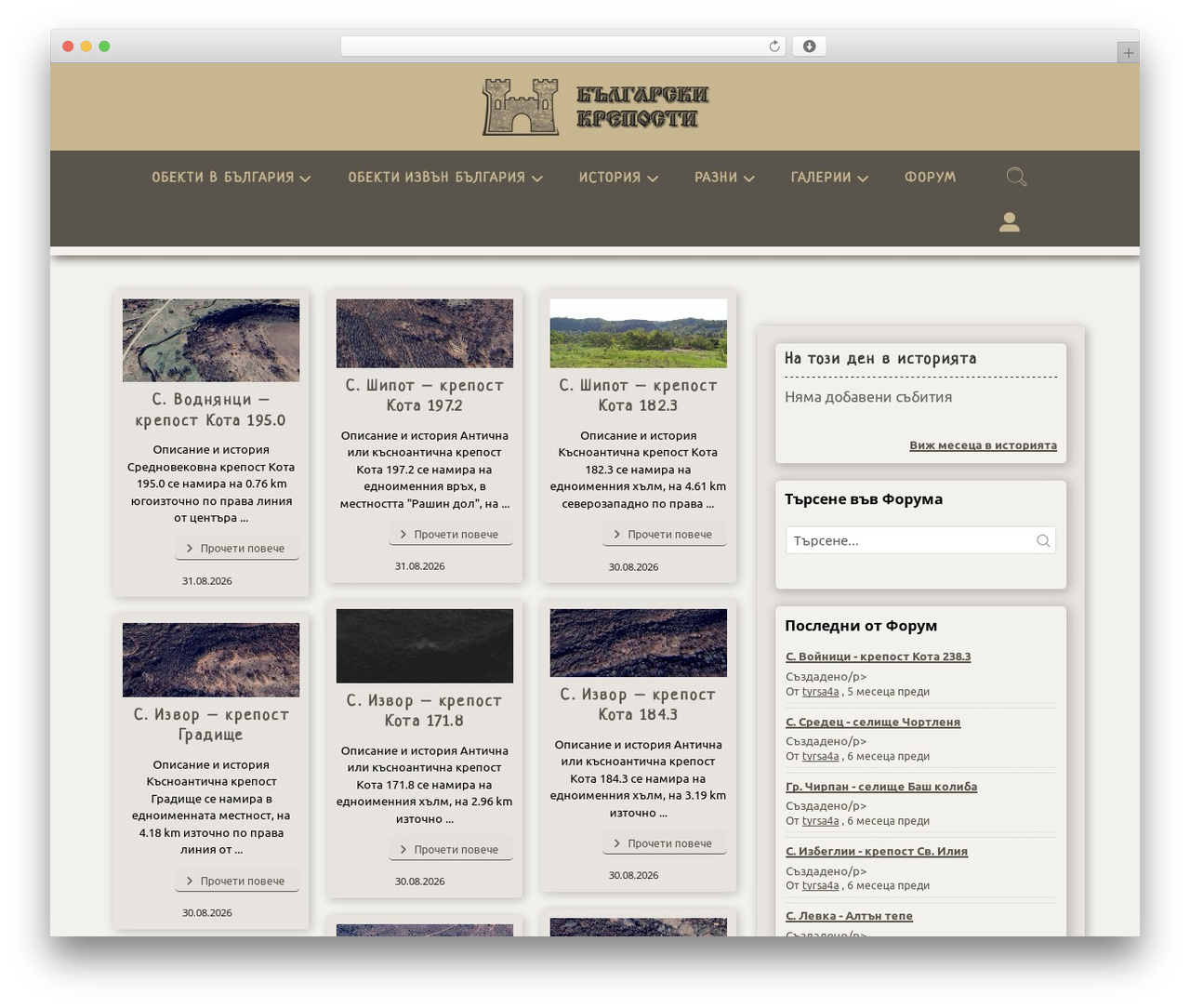This screenshot has height=1008, width=1190.
Task: Read more about С. Воднянци крепост Кота 195.0
Action: point(237,549)
